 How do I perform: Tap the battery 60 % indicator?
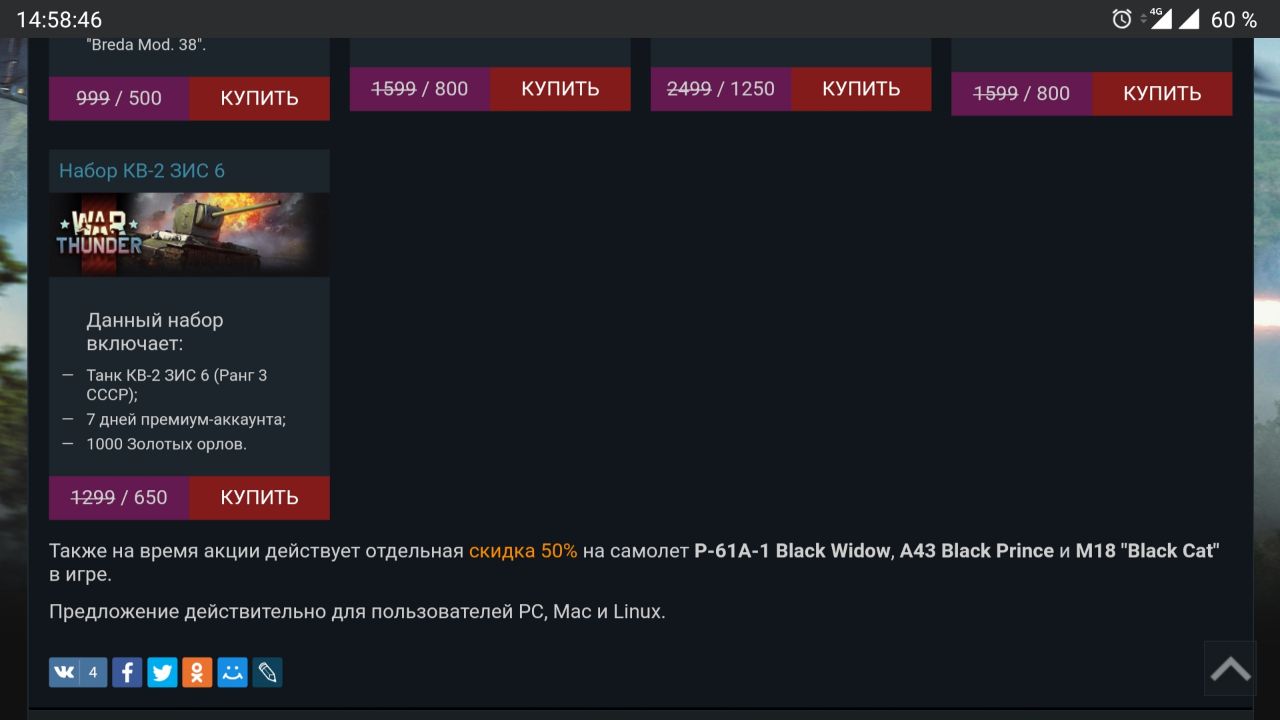pos(1233,19)
